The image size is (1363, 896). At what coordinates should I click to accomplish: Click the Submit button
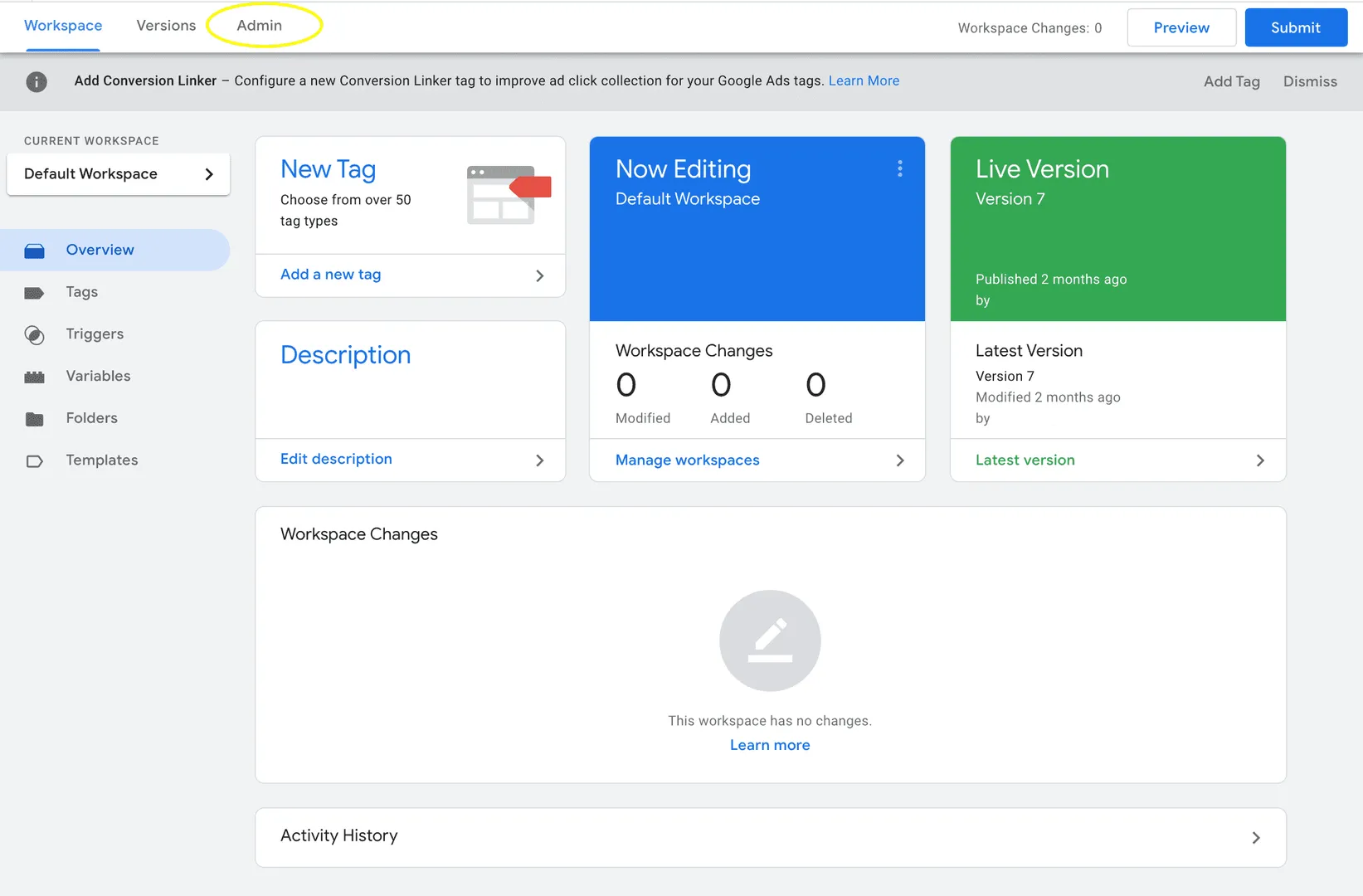(1295, 27)
